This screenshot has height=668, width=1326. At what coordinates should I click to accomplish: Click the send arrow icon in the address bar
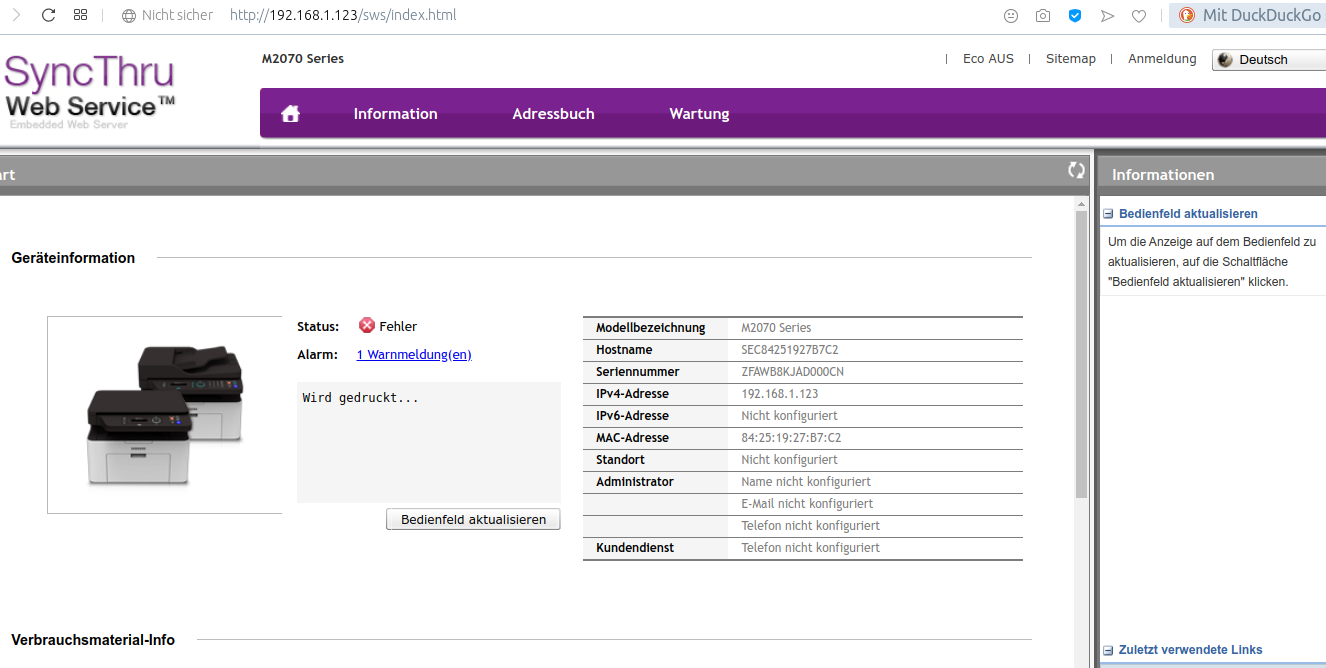pyautogui.click(x=1107, y=15)
